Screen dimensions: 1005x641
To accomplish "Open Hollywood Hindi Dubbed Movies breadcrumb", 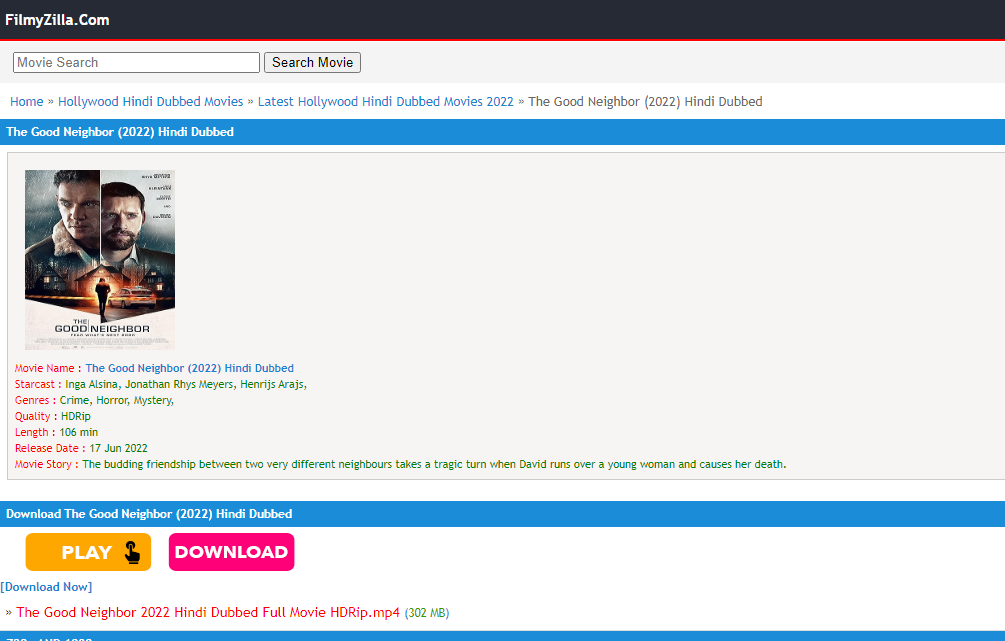I will pos(151,101).
